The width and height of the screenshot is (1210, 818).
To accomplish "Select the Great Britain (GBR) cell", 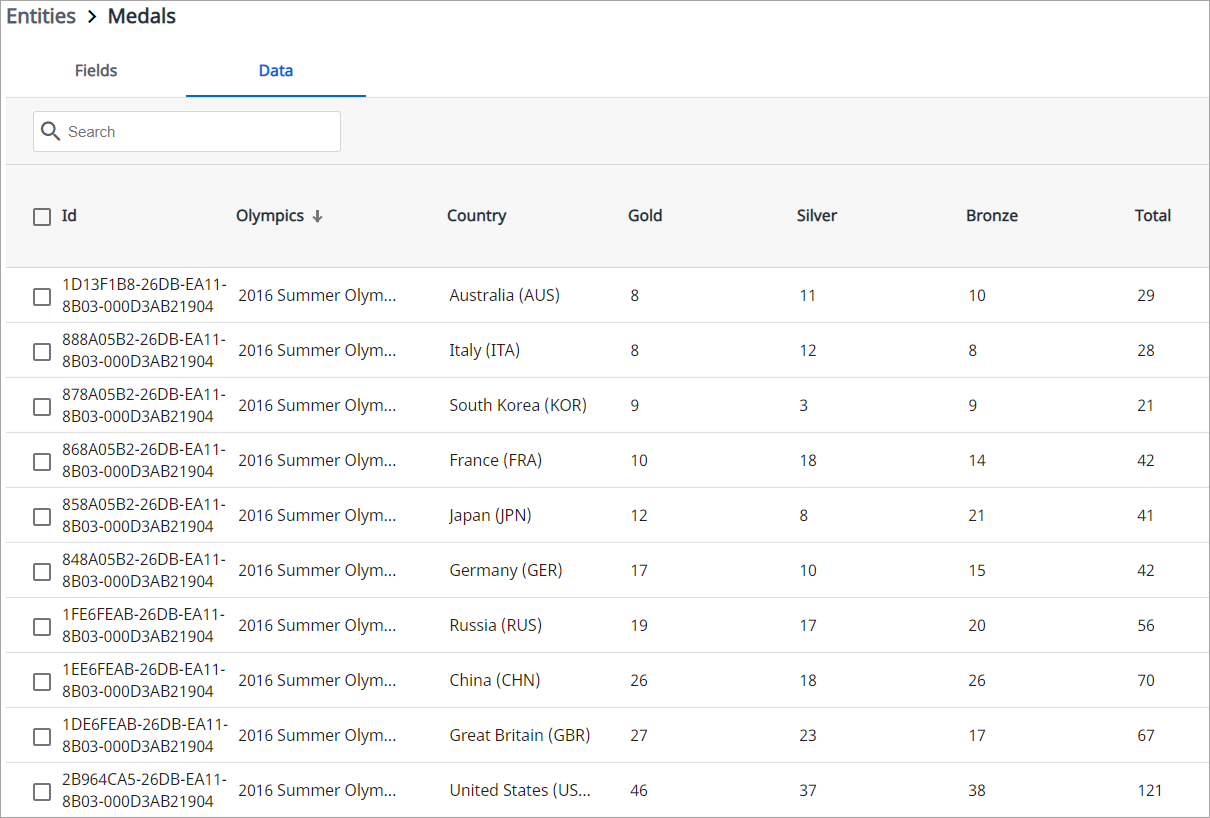I will pyautogui.click(x=519, y=735).
